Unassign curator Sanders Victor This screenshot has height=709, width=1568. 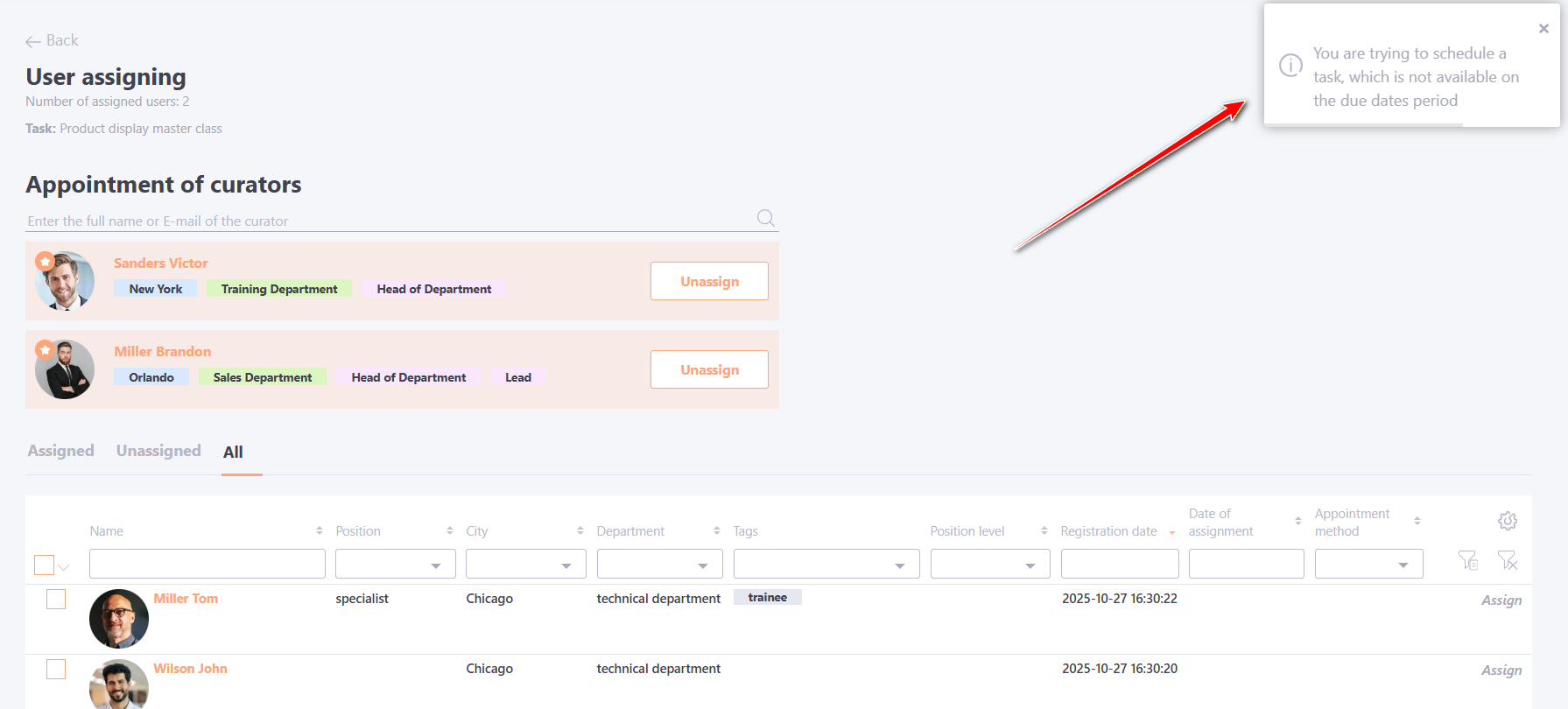(708, 281)
